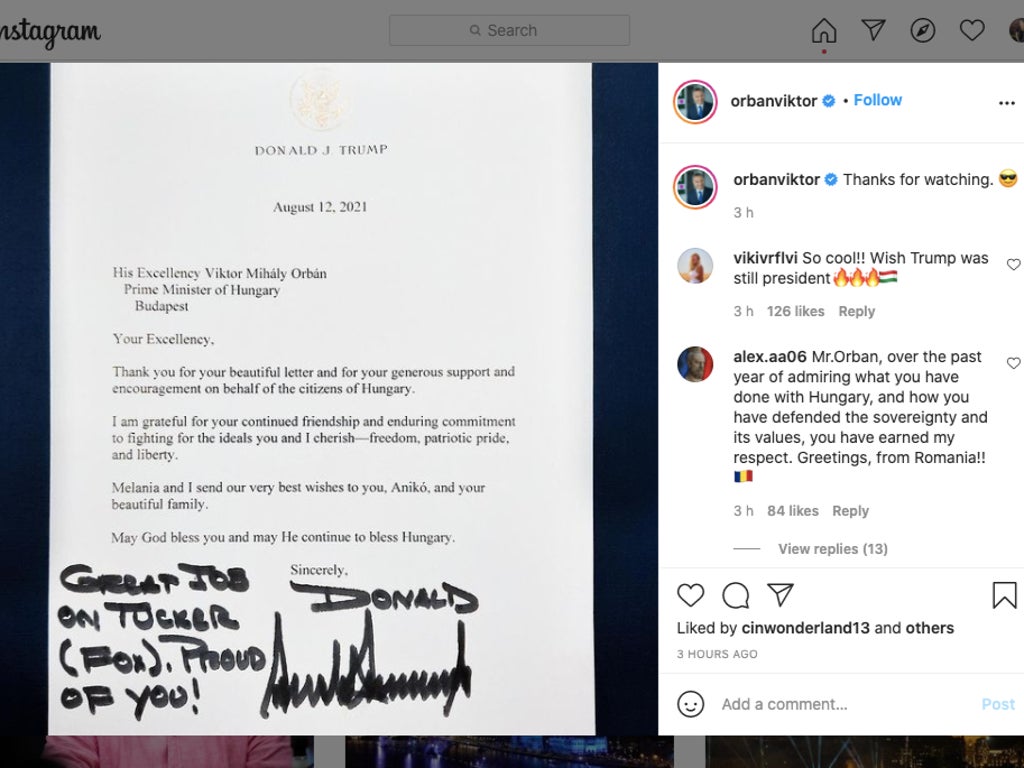Follow orbanviktor with the Follow link
Image resolution: width=1024 pixels, height=768 pixels.
[x=878, y=100]
